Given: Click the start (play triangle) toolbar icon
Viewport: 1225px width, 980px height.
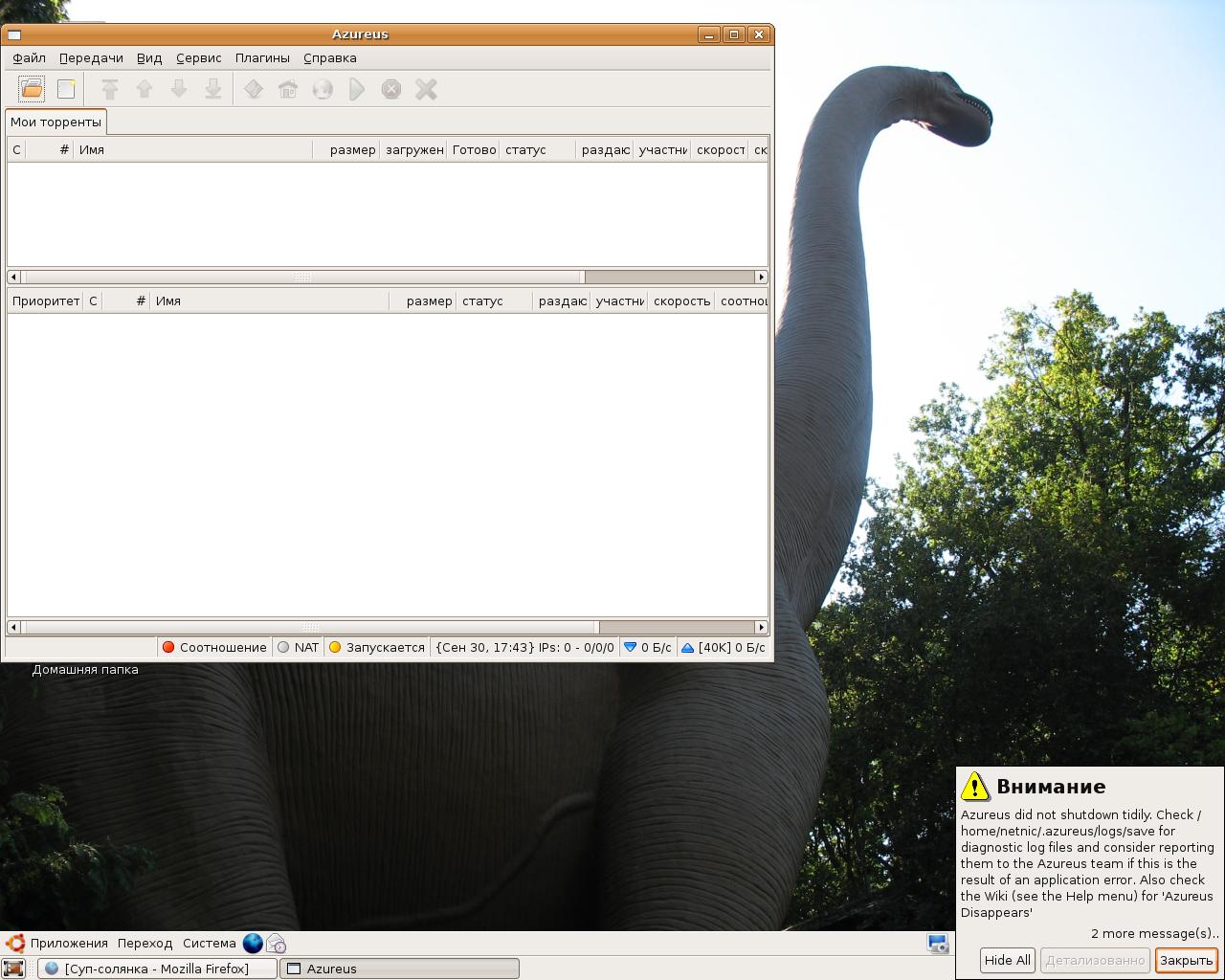Looking at the screenshot, I should pyautogui.click(x=357, y=89).
